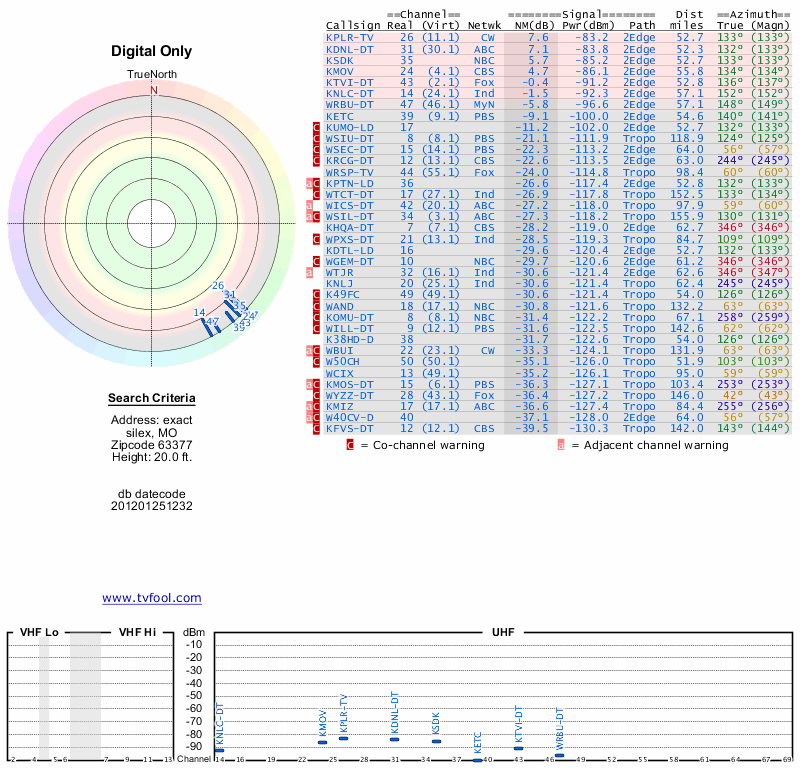
Task: Click the co-channel warning icon beside KUMO-LD
Action: [316, 128]
